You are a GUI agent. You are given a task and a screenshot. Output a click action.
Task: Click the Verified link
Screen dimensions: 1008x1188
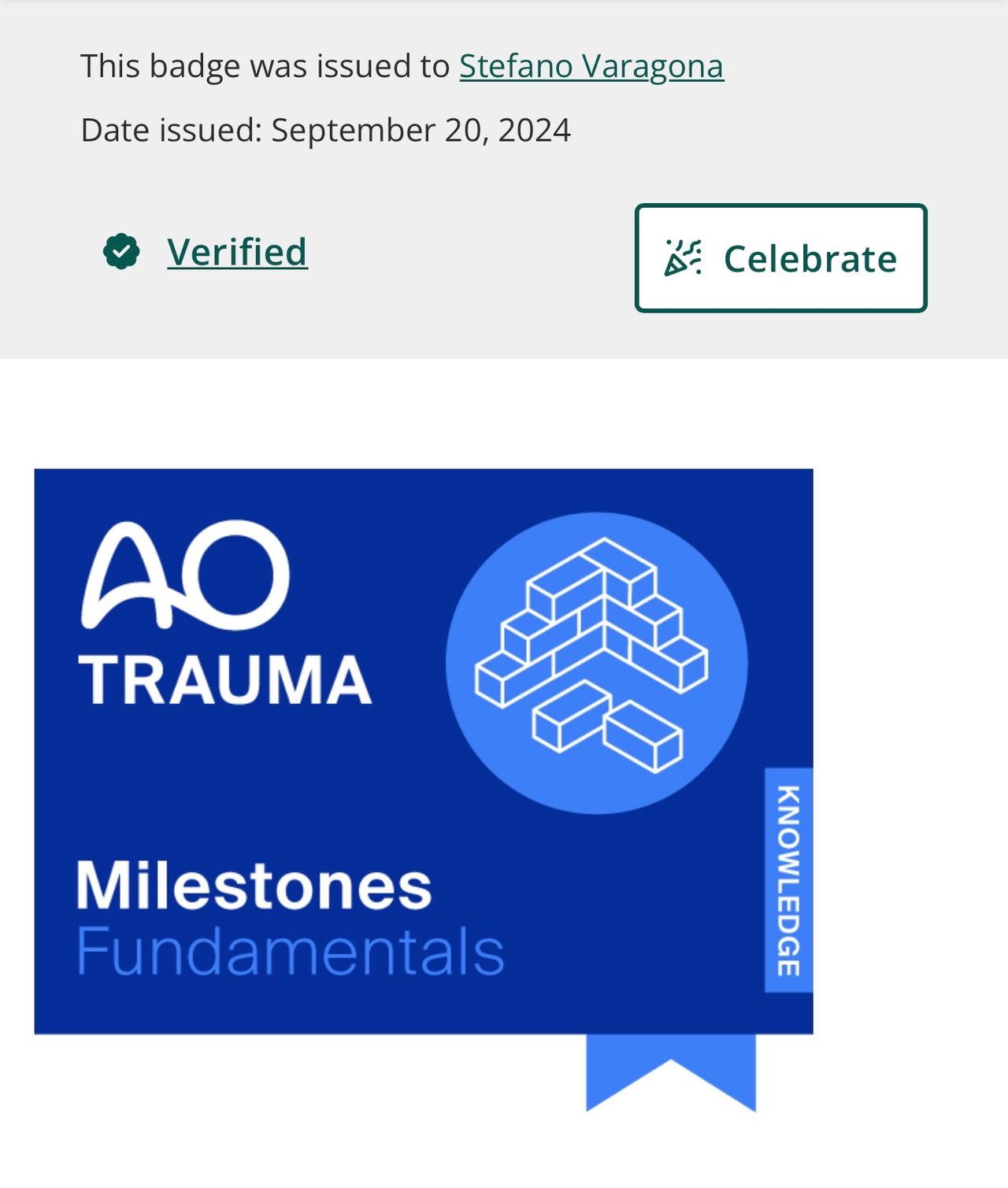click(237, 252)
